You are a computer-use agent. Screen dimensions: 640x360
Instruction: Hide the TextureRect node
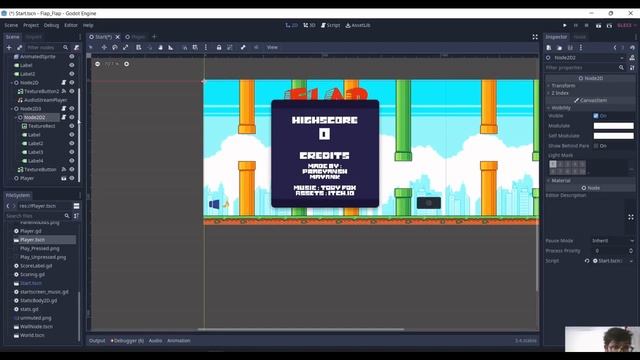click(72, 126)
